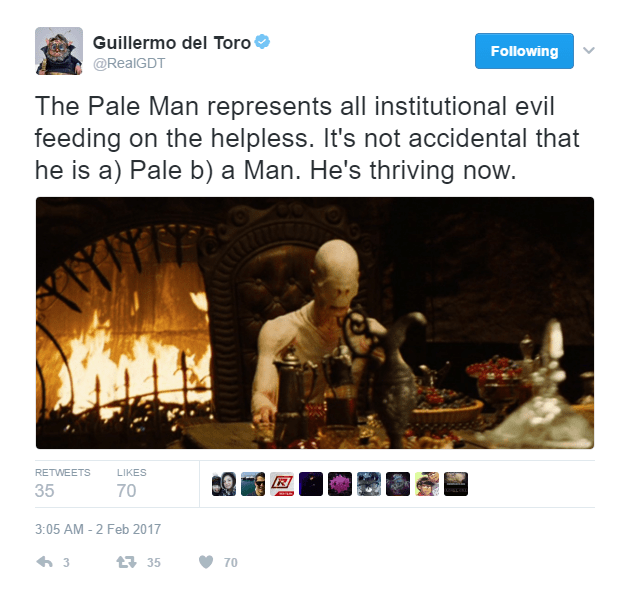Retweet using the retweet arrows icon
631x595 pixels.
coord(126,562)
